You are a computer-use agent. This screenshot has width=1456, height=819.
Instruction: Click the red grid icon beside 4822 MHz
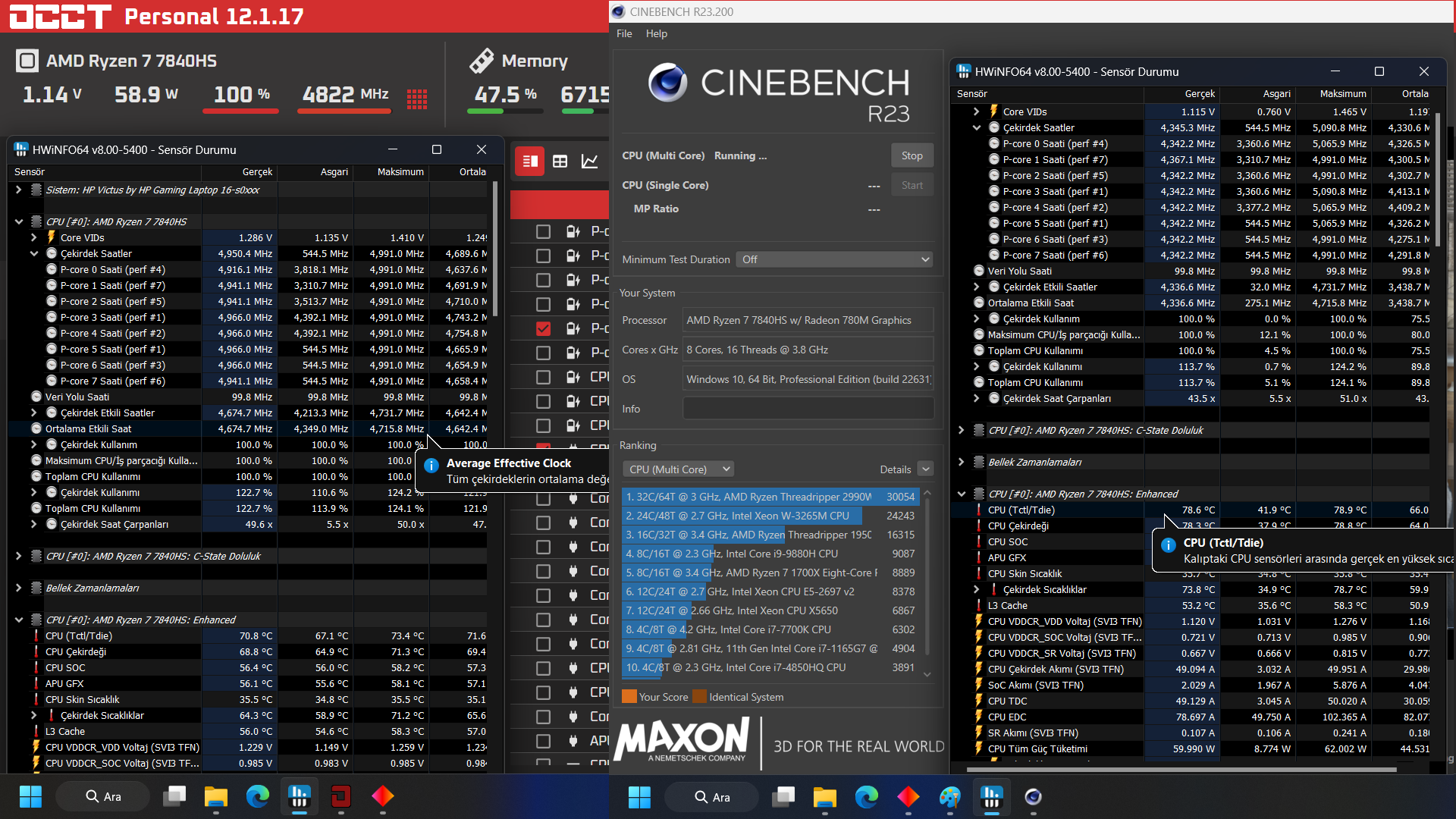[x=417, y=99]
